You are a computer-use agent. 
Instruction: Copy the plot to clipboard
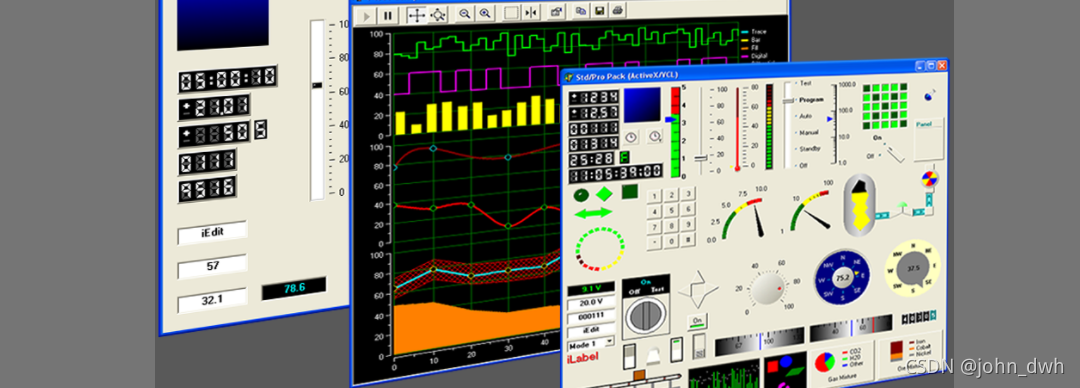click(x=581, y=11)
